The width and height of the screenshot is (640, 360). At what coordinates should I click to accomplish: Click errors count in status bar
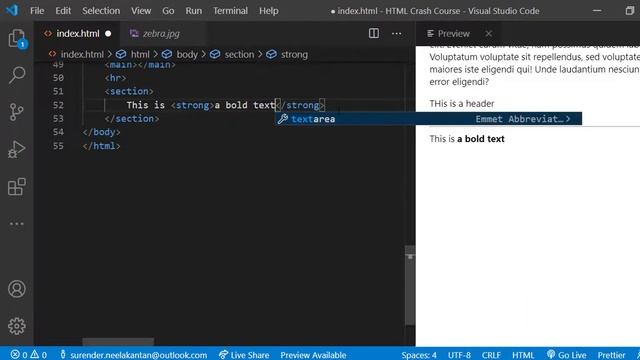point(19,355)
